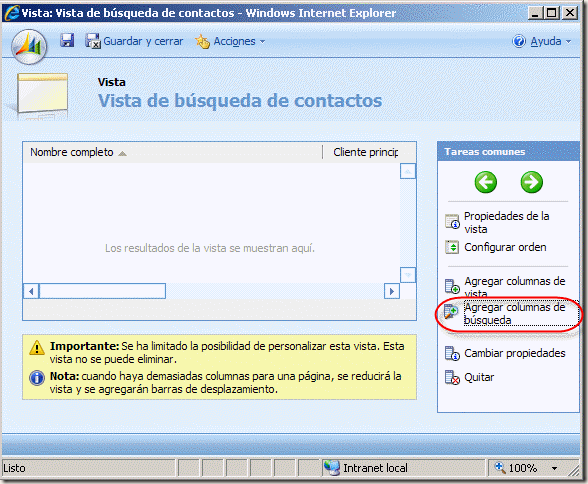Click the blue Ayuda question icon
588x484 pixels.
[x=519, y=41]
